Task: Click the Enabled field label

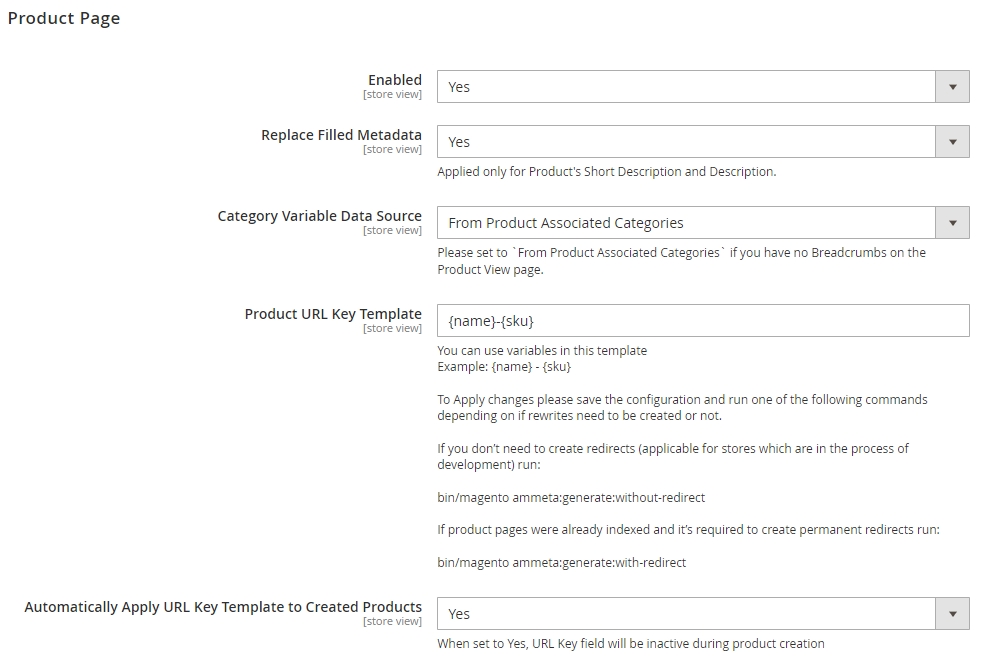Action: (395, 80)
